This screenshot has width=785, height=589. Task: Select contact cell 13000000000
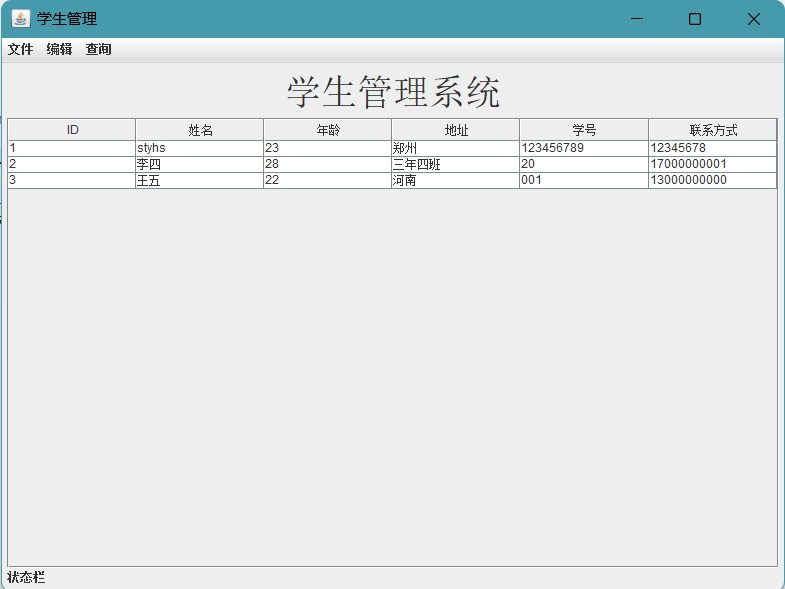pos(713,180)
